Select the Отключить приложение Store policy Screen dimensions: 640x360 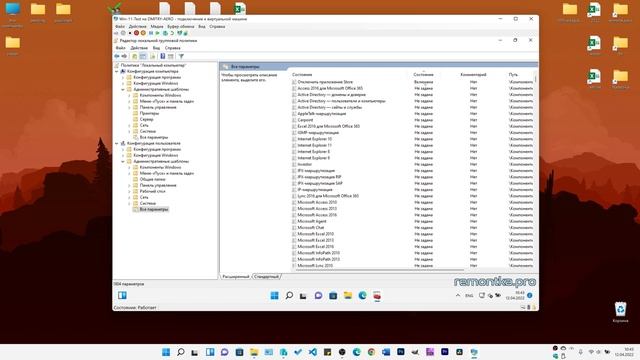pos(325,82)
